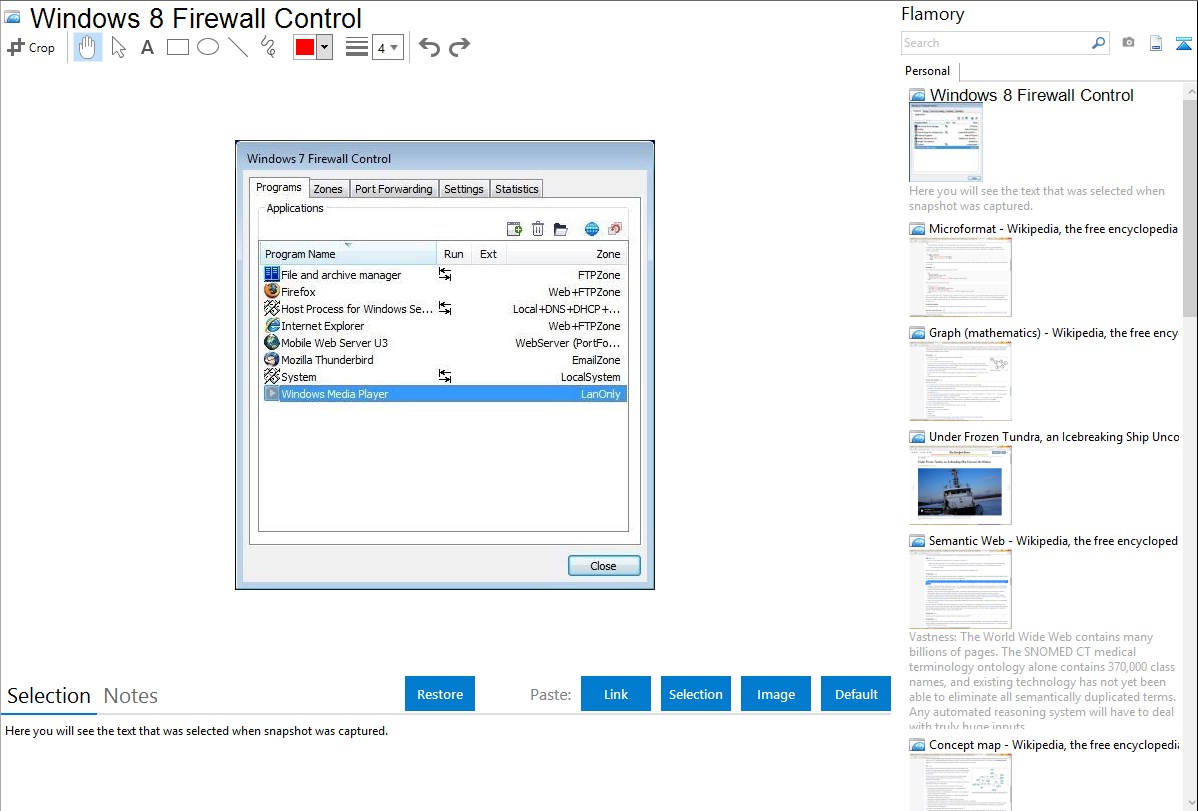Sort by the Run column header
The image size is (1198, 811).
pyautogui.click(x=454, y=254)
